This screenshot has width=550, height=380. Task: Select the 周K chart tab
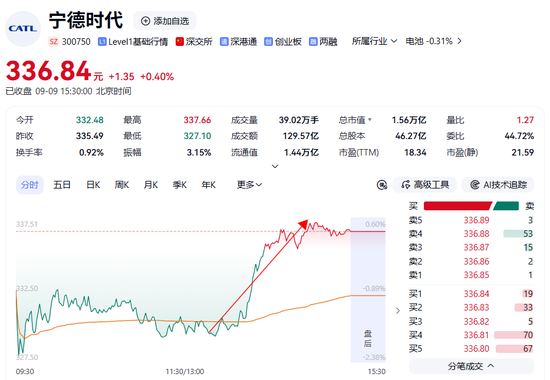pyautogui.click(x=122, y=185)
